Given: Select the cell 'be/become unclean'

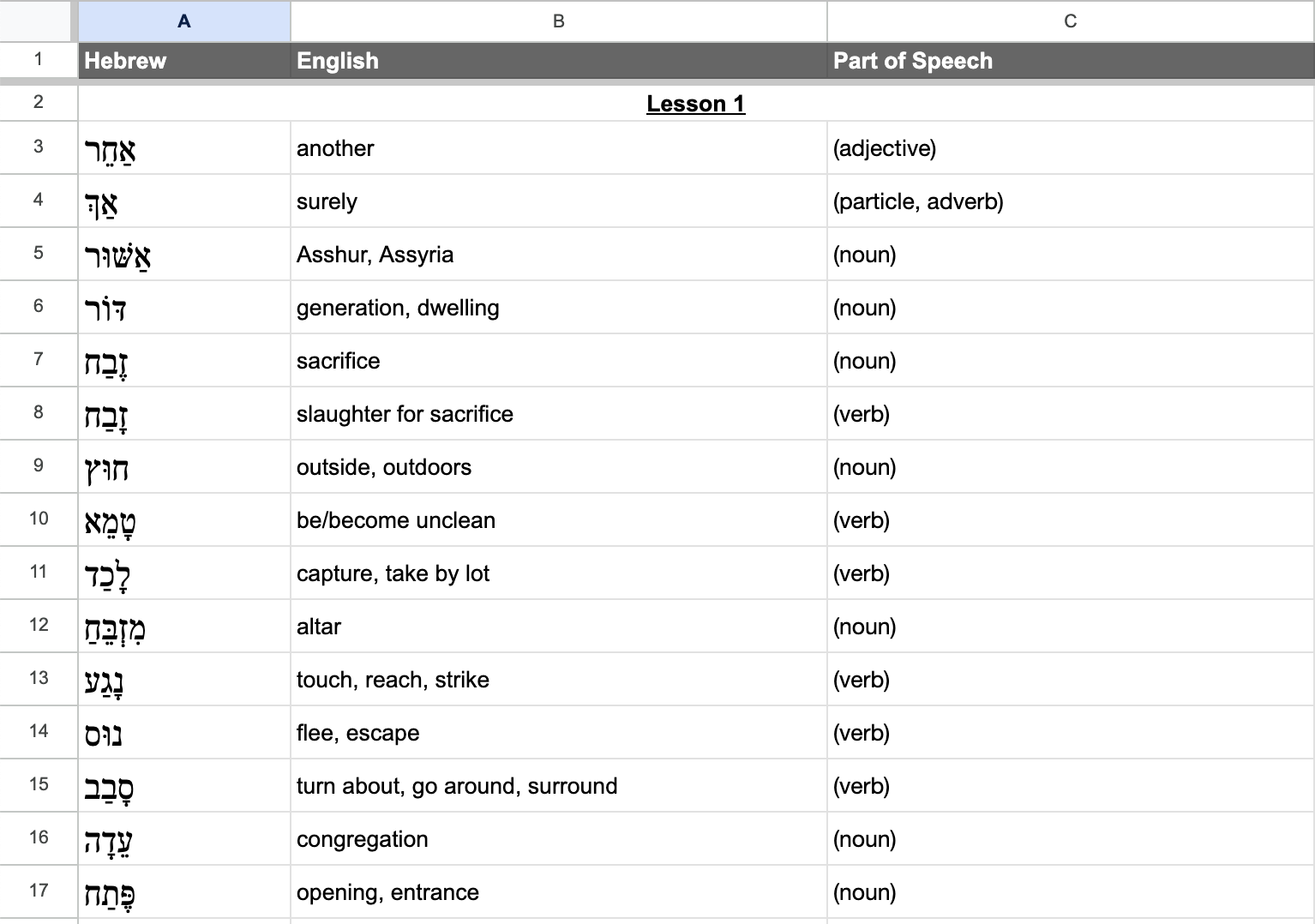Looking at the screenshot, I should click(x=559, y=520).
